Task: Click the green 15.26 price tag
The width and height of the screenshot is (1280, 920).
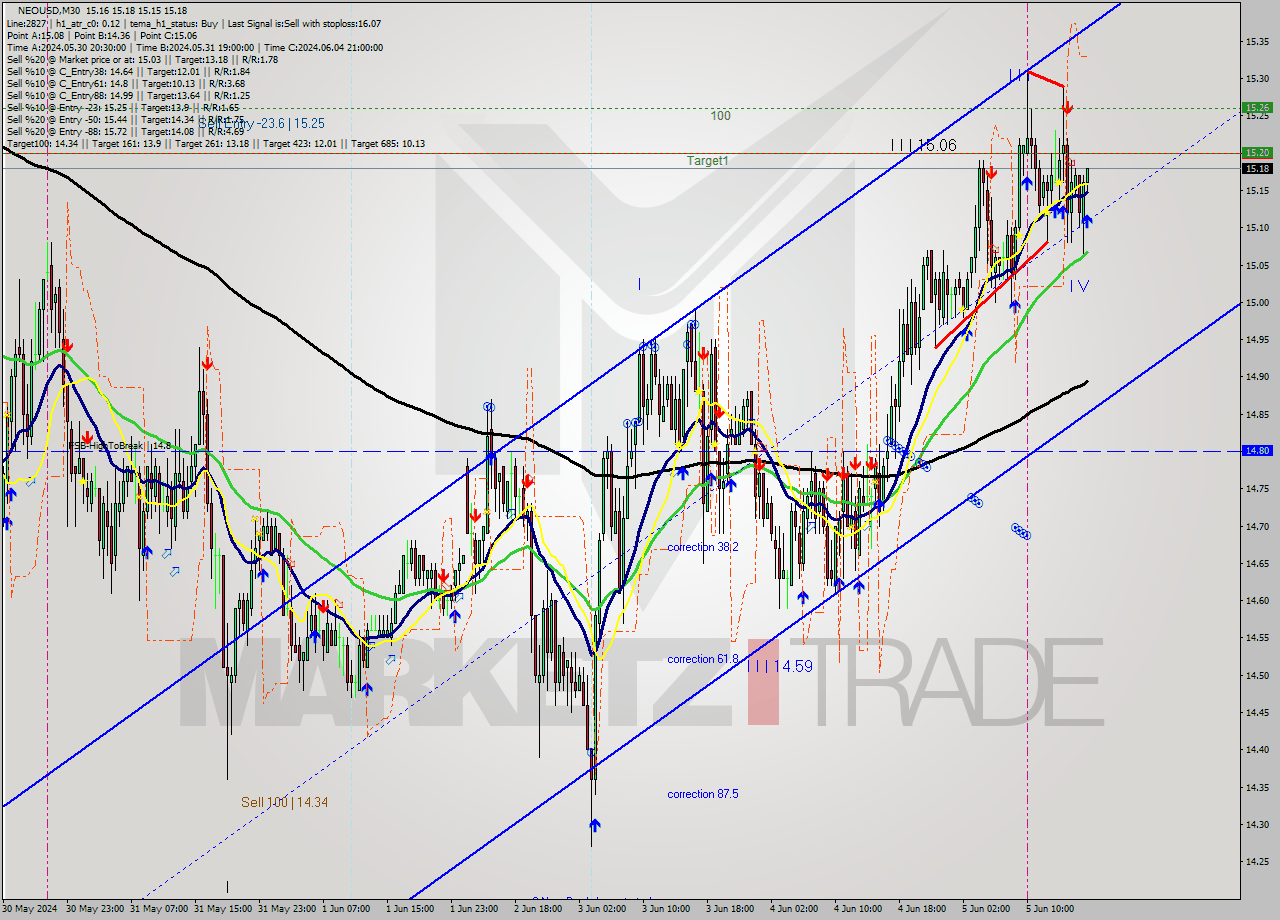Action: (1257, 108)
